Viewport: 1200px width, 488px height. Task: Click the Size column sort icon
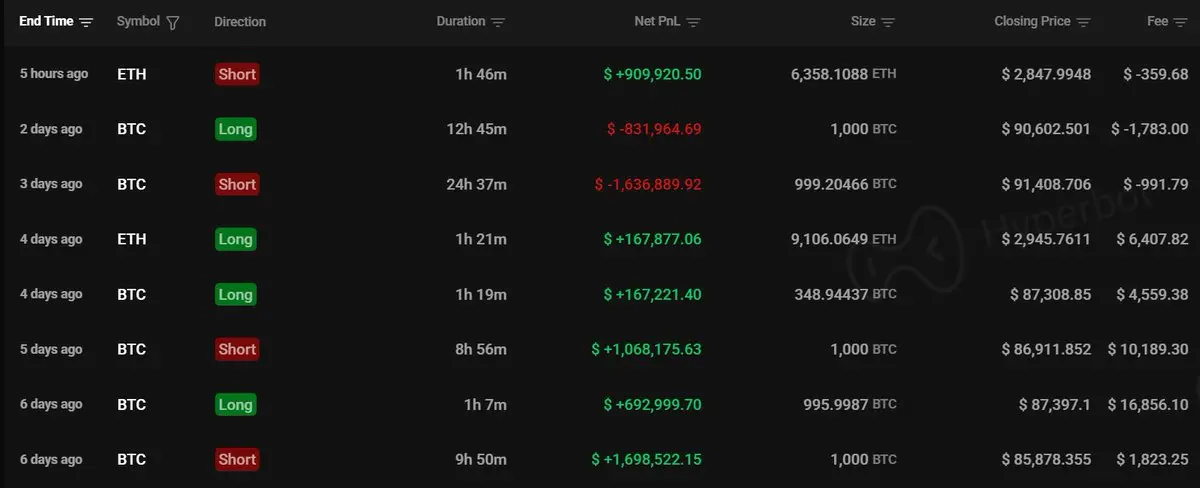click(x=888, y=22)
